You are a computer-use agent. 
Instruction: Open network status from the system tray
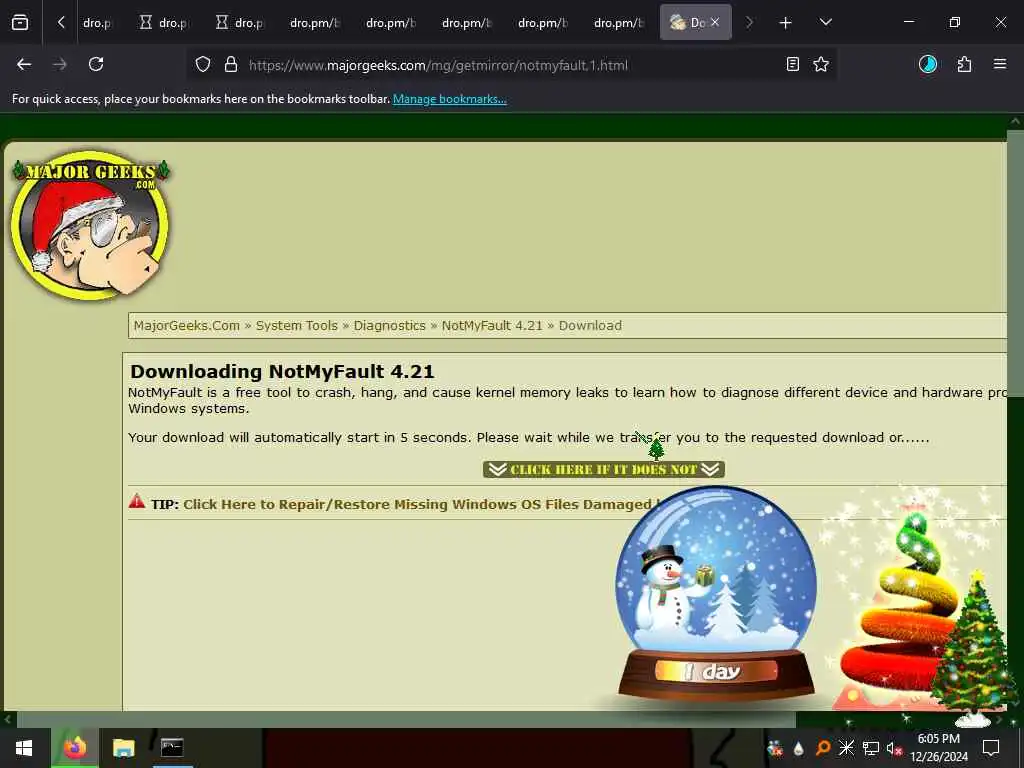[871, 748]
